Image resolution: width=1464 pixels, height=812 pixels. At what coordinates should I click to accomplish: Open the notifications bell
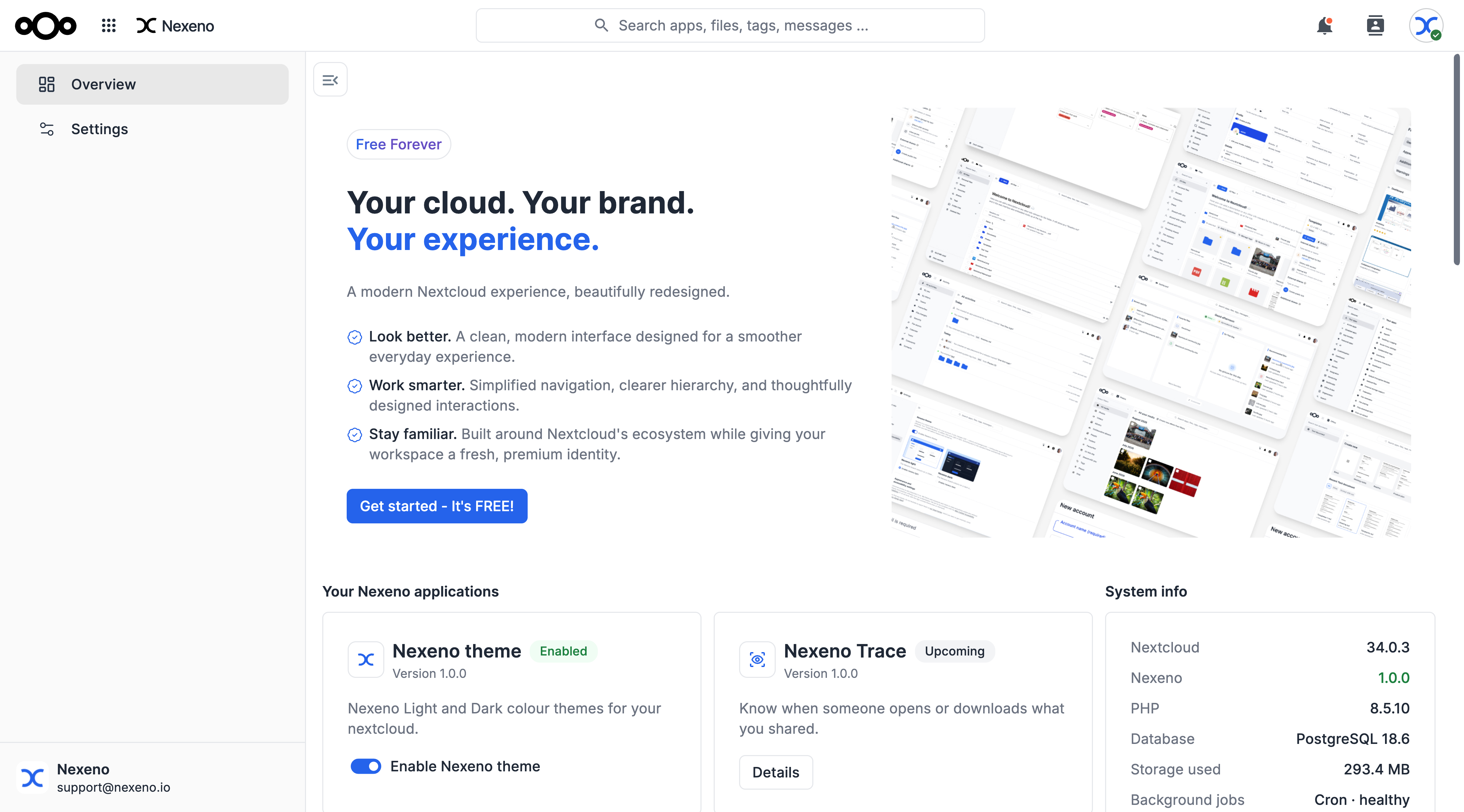point(1325,25)
